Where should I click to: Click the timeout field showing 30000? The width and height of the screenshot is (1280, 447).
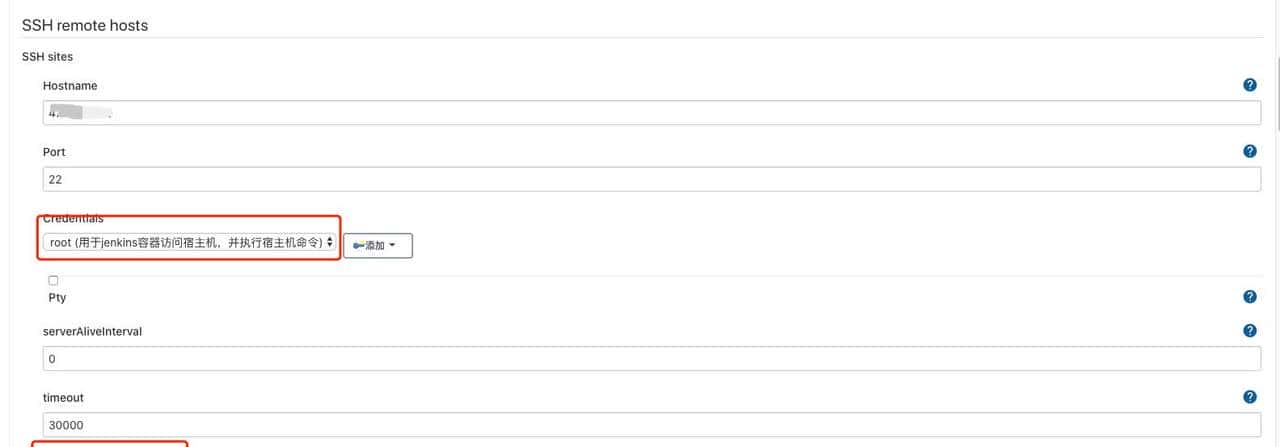651,424
